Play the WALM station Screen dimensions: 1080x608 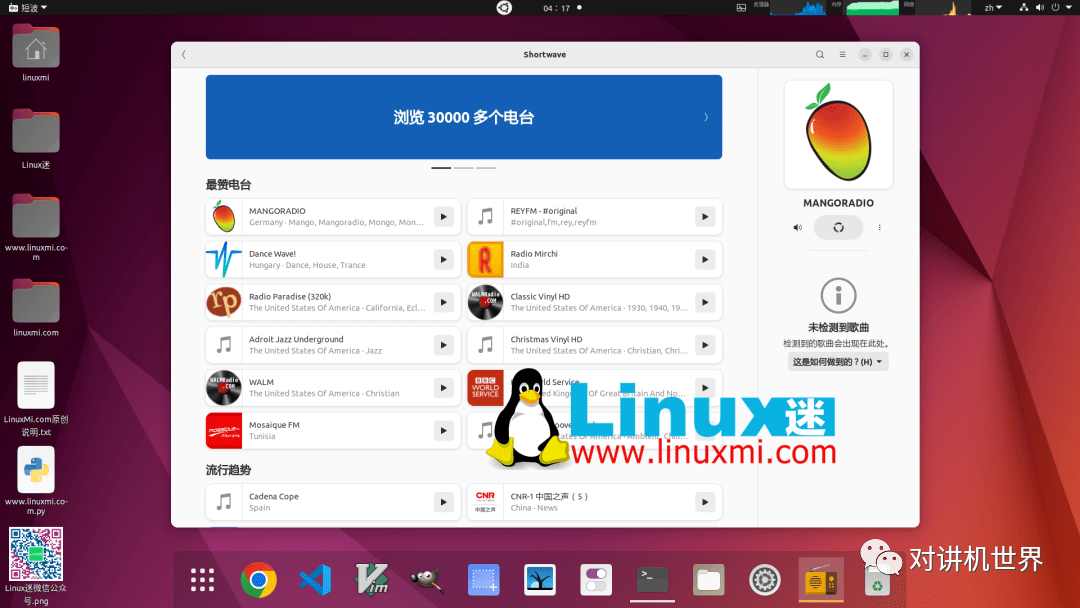[x=444, y=388]
